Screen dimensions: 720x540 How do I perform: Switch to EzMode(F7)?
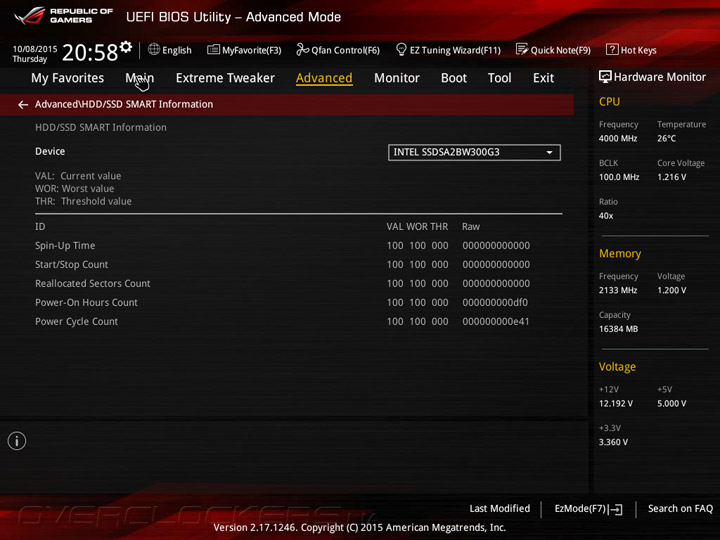tap(589, 509)
